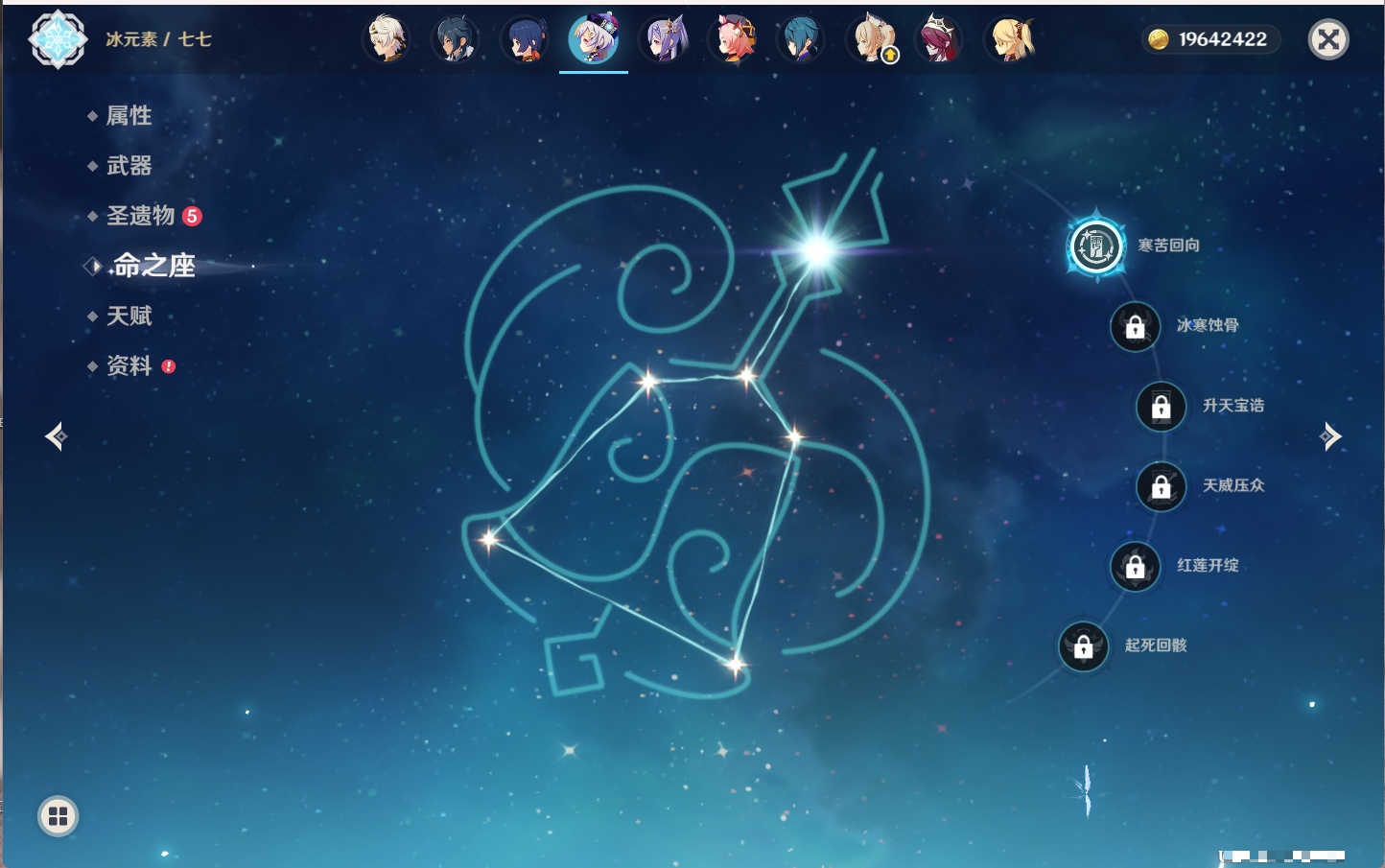Open the 武器 weapon tab
Screen dimensions: 1385x868
(129, 166)
